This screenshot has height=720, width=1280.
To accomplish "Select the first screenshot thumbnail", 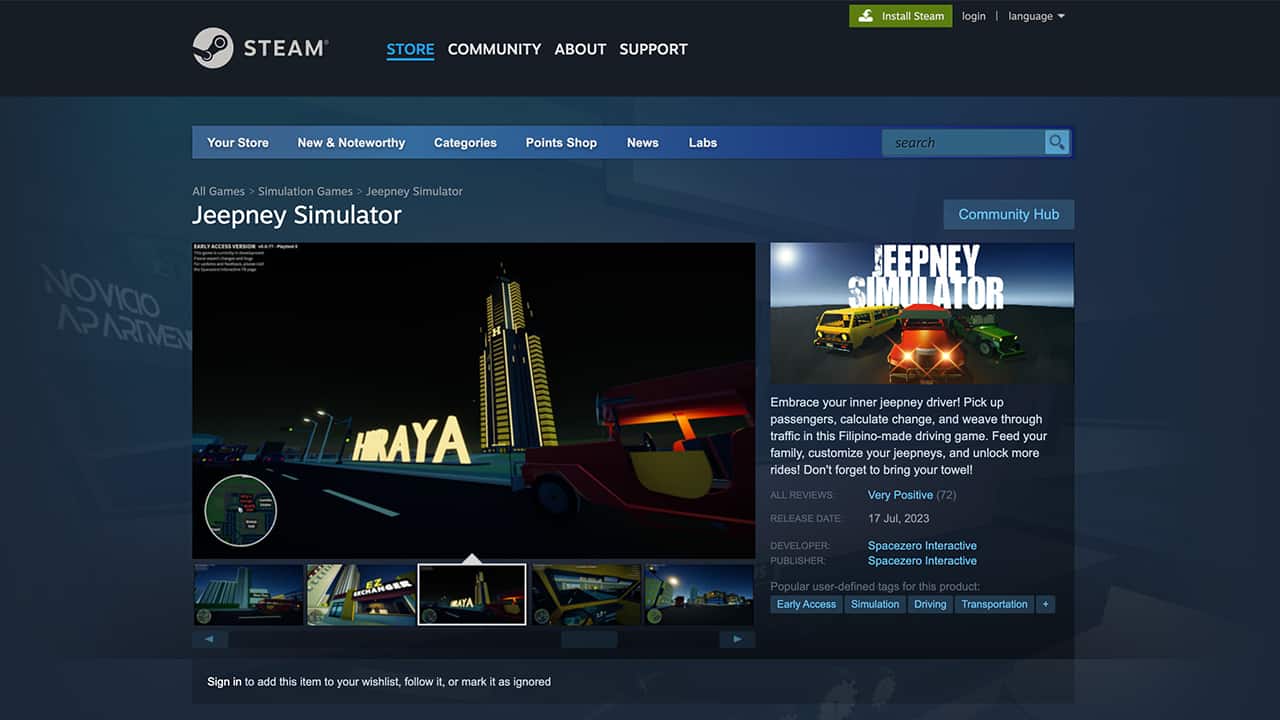I will point(248,595).
